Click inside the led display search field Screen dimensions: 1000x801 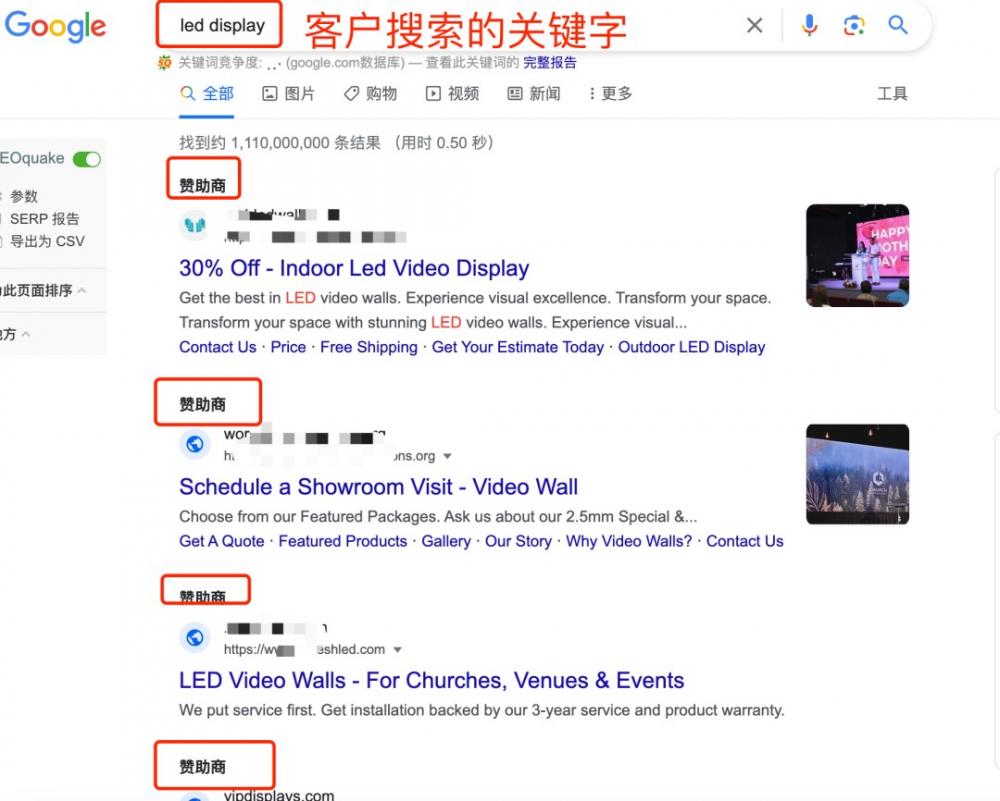click(220, 26)
